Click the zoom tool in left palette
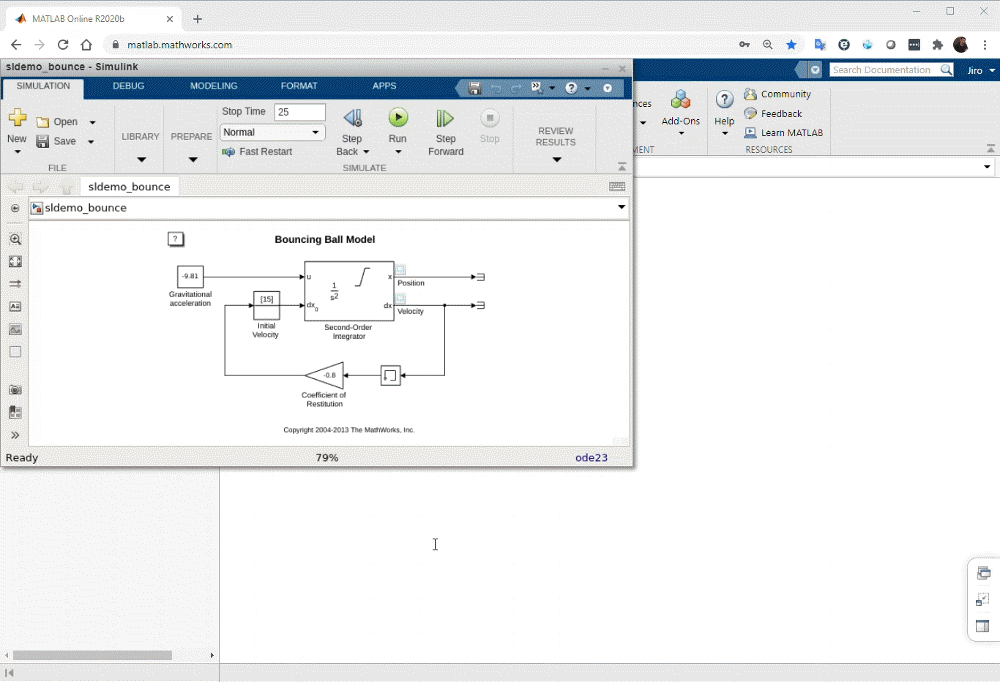This screenshot has width=1000, height=682. pos(15,240)
